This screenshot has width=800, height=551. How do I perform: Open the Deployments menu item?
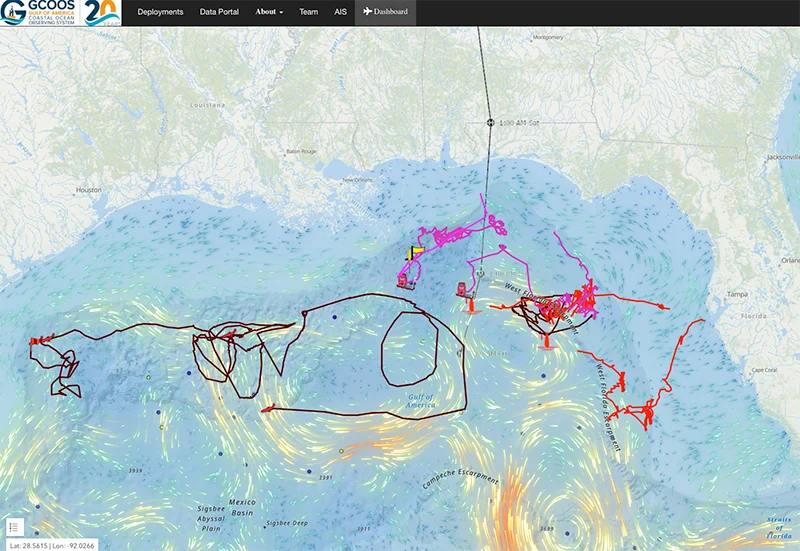tap(160, 12)
